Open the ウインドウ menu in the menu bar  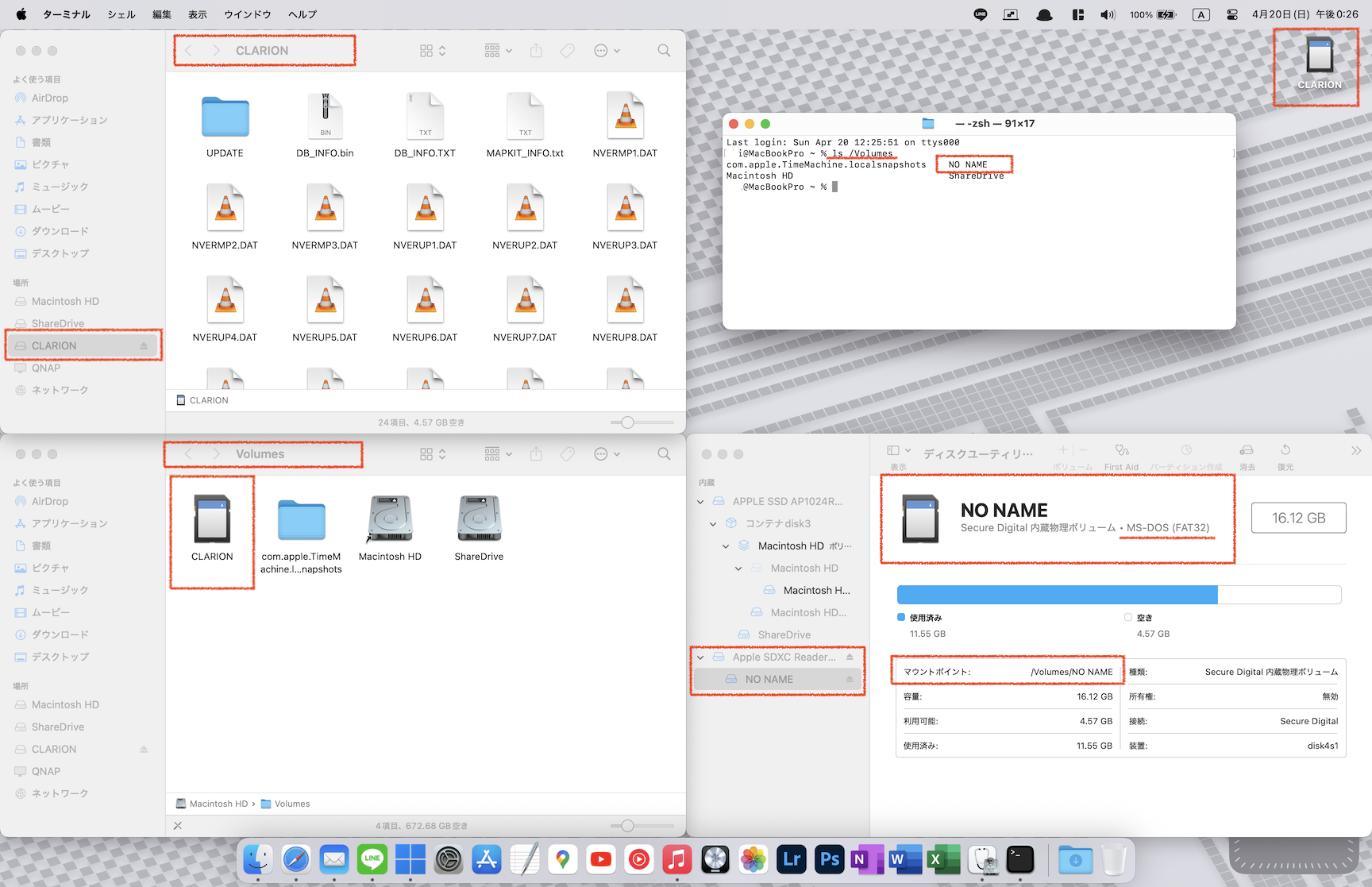click(x=247, y=14)
